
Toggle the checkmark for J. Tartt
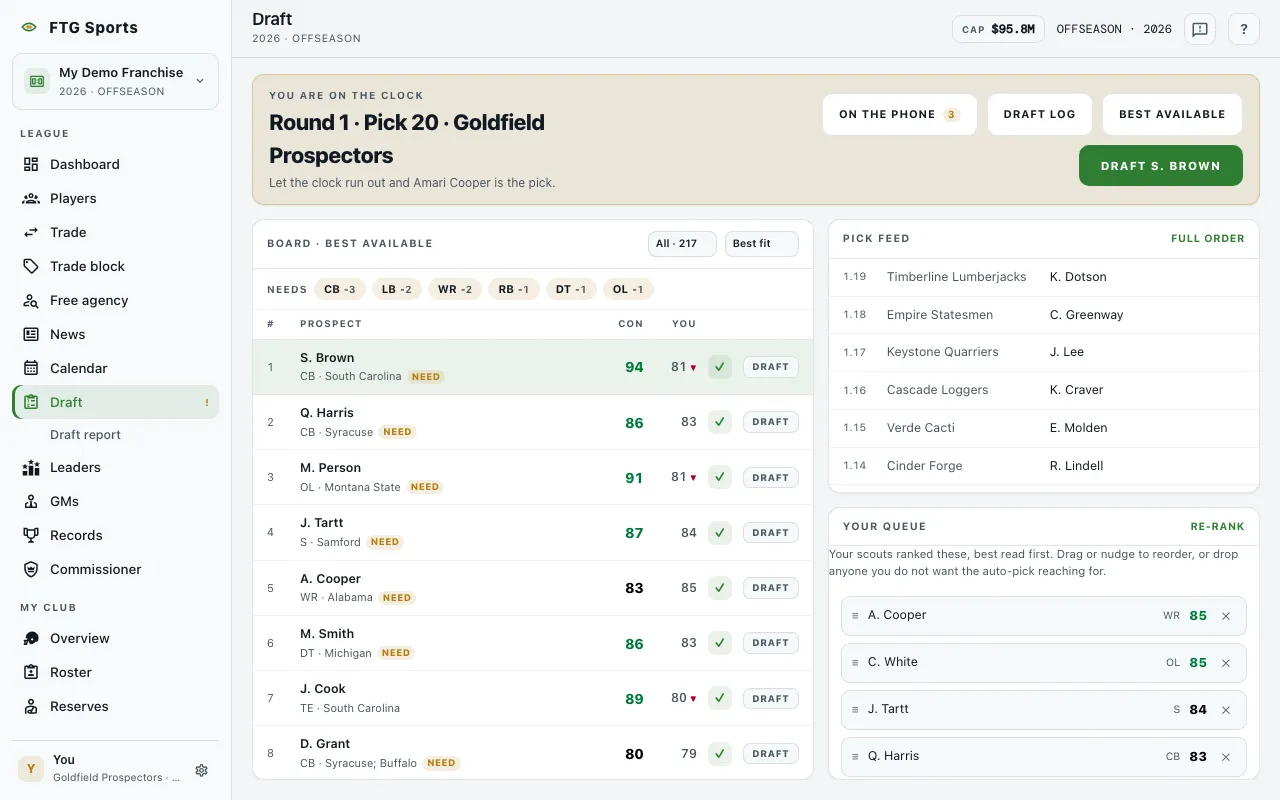pos(720,533)
